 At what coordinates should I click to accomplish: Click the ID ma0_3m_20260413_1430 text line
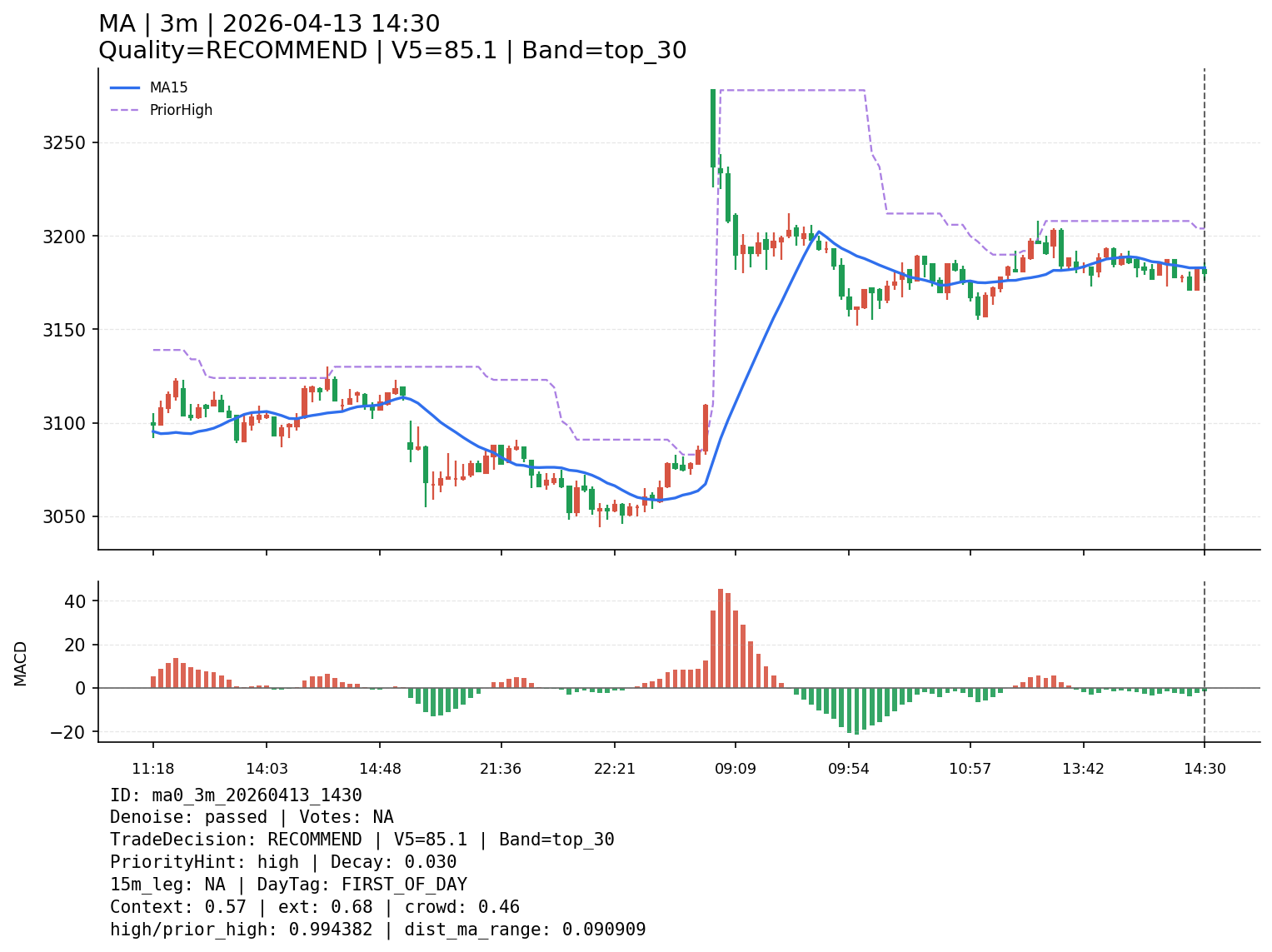(236, 795)
